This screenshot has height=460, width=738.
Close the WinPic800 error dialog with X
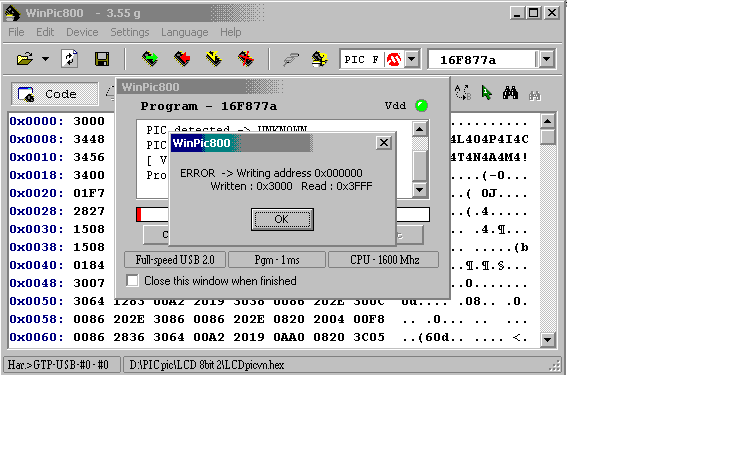(x=384, y=143)
